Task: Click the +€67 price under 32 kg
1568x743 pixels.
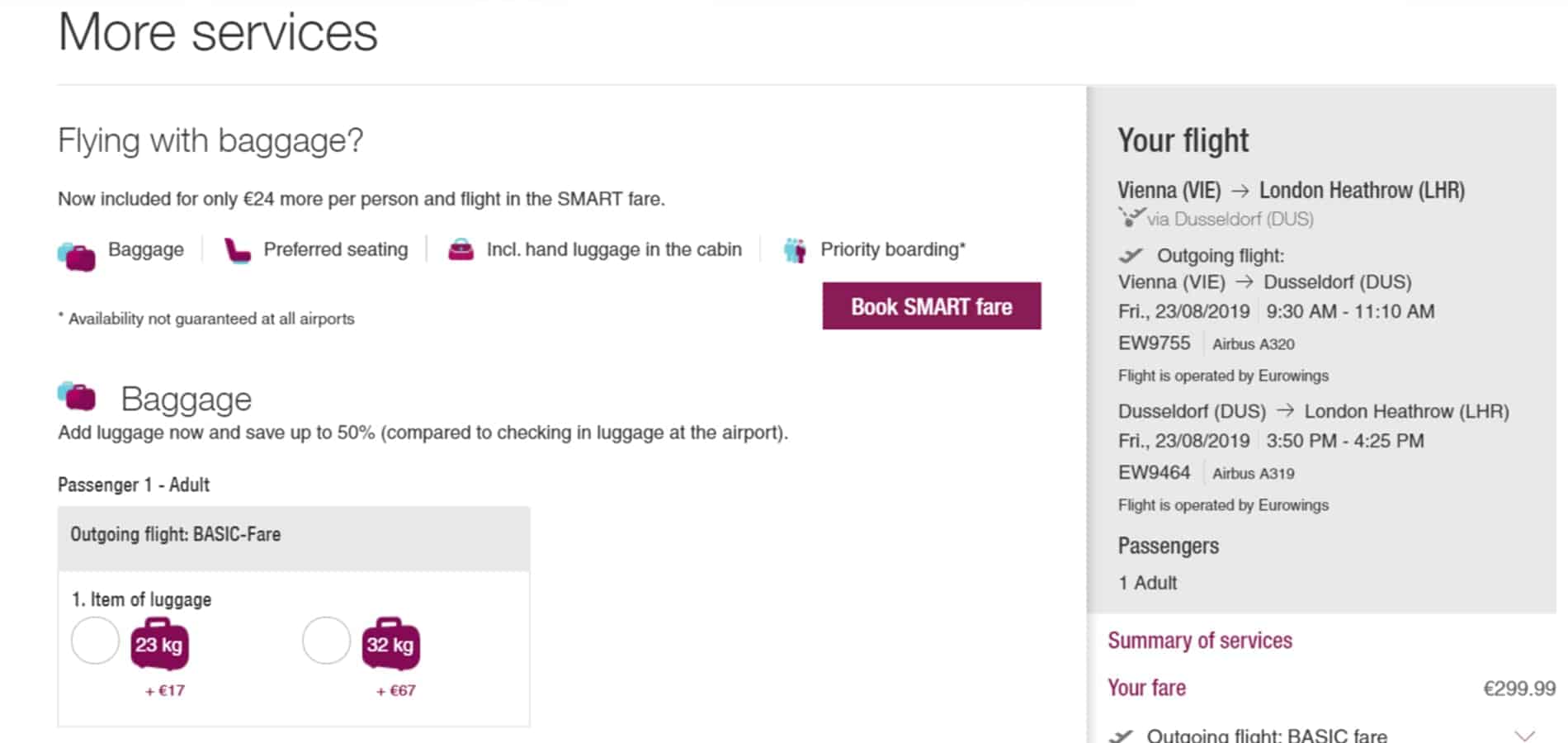Action: click(x=396, y=691)
